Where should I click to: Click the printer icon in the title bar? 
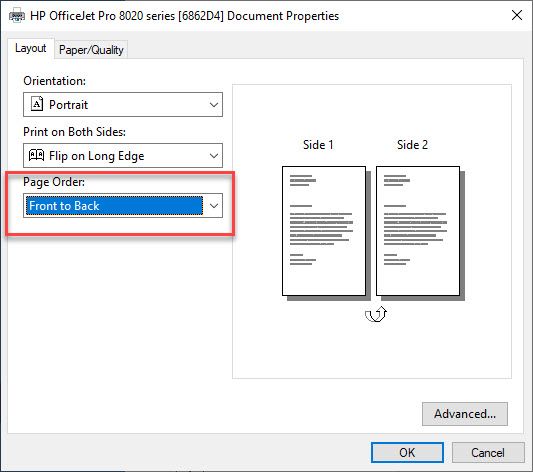[17, 16]
